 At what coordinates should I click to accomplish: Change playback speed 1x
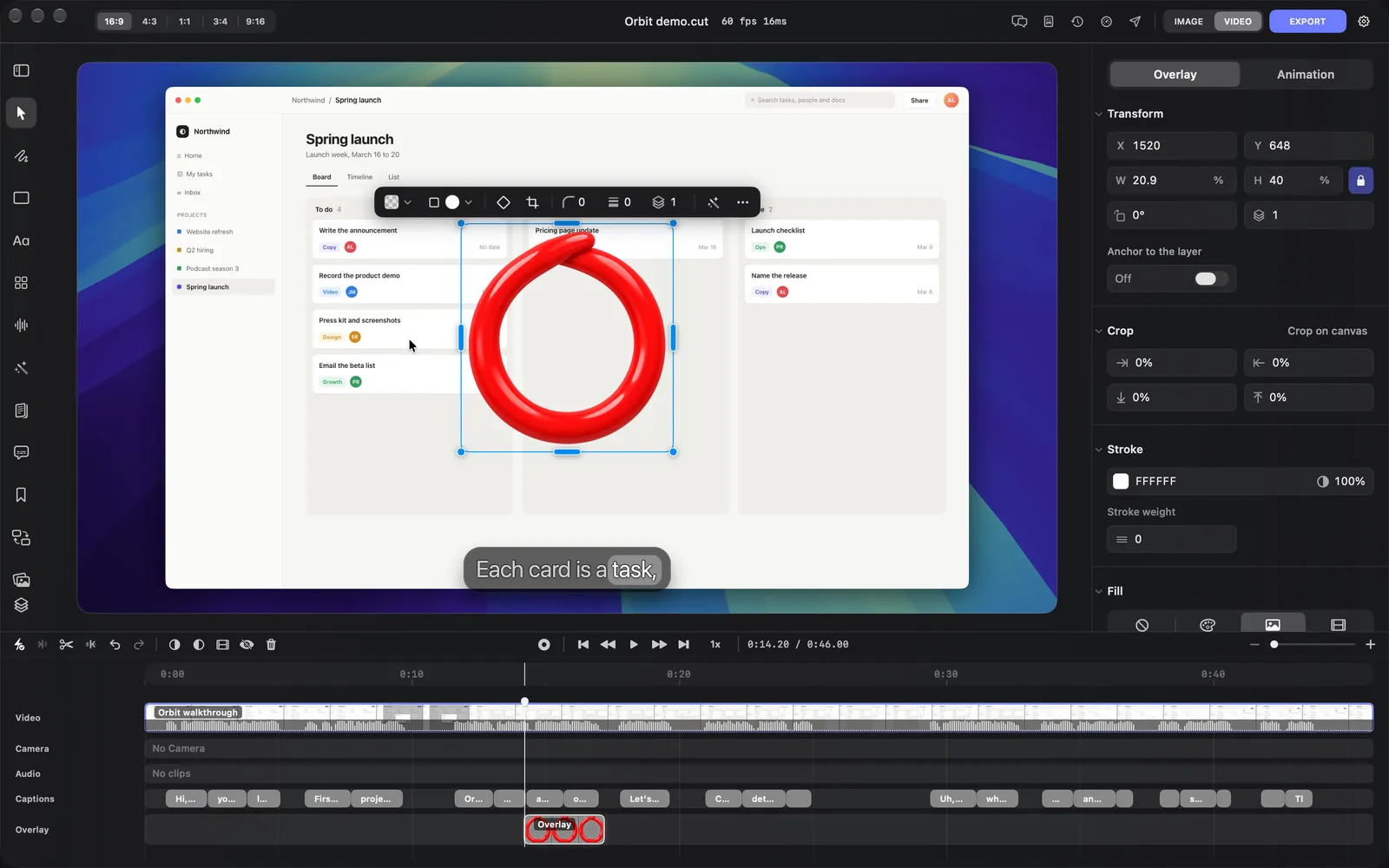pyautogui.click(x=715, y=644)
